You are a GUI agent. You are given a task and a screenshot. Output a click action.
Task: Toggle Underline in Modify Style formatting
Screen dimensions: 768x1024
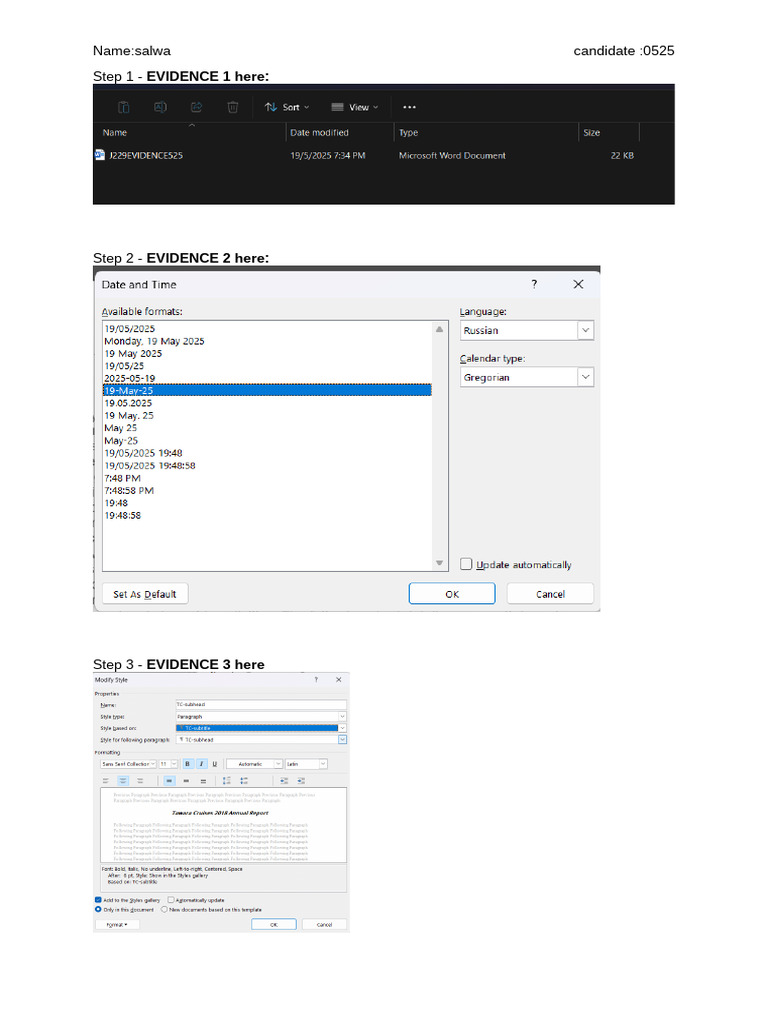[214, 763]
